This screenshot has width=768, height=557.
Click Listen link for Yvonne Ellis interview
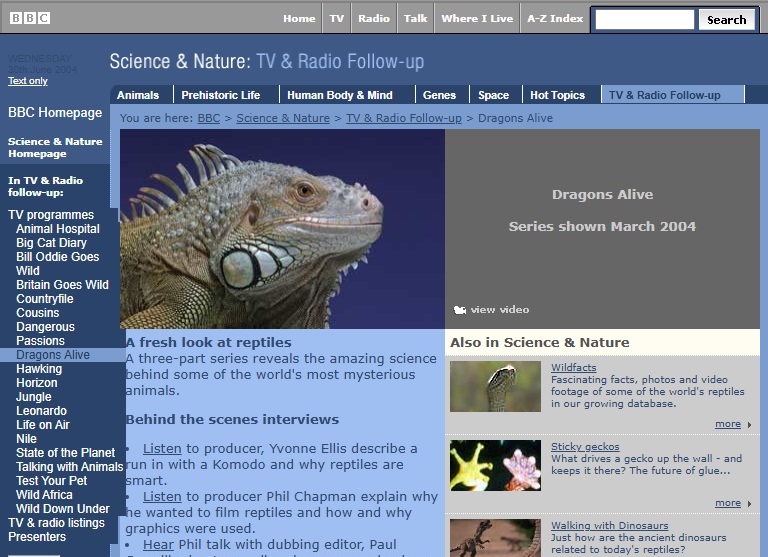[x=162, y=448]
